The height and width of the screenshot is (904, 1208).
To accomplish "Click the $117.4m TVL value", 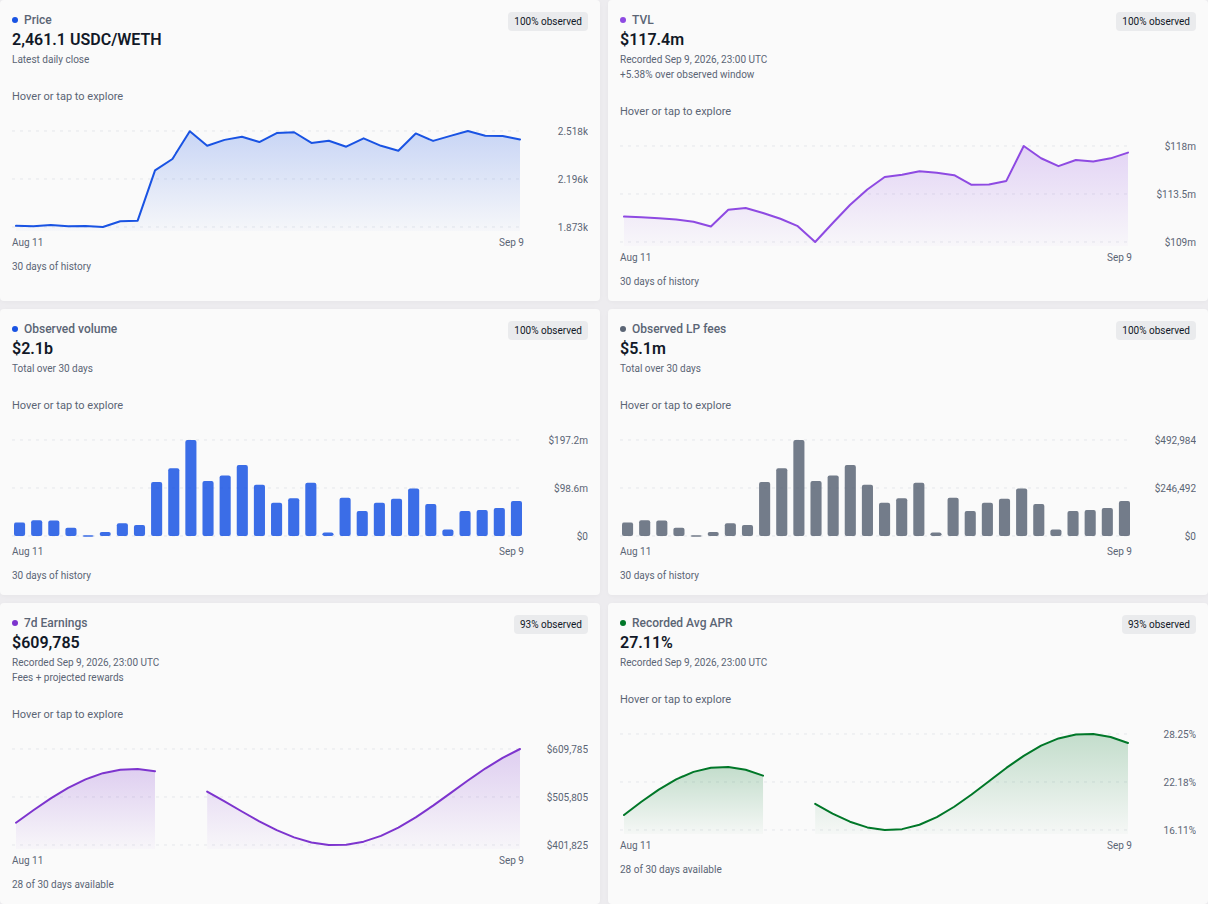I will (652, 40).
